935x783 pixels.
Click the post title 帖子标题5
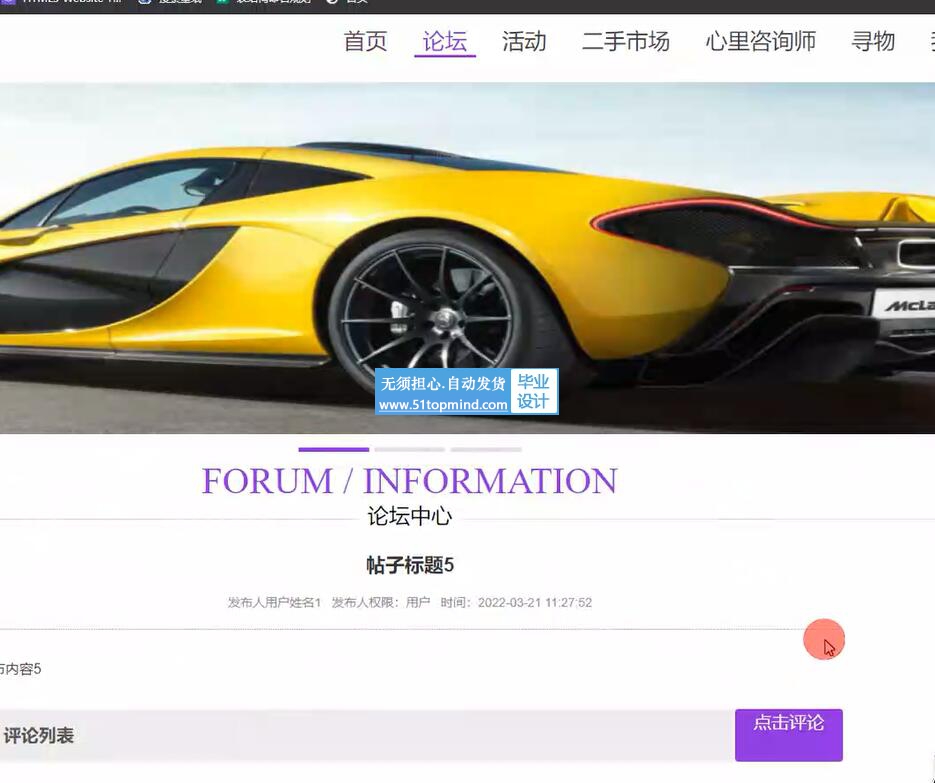pos(410,565)
